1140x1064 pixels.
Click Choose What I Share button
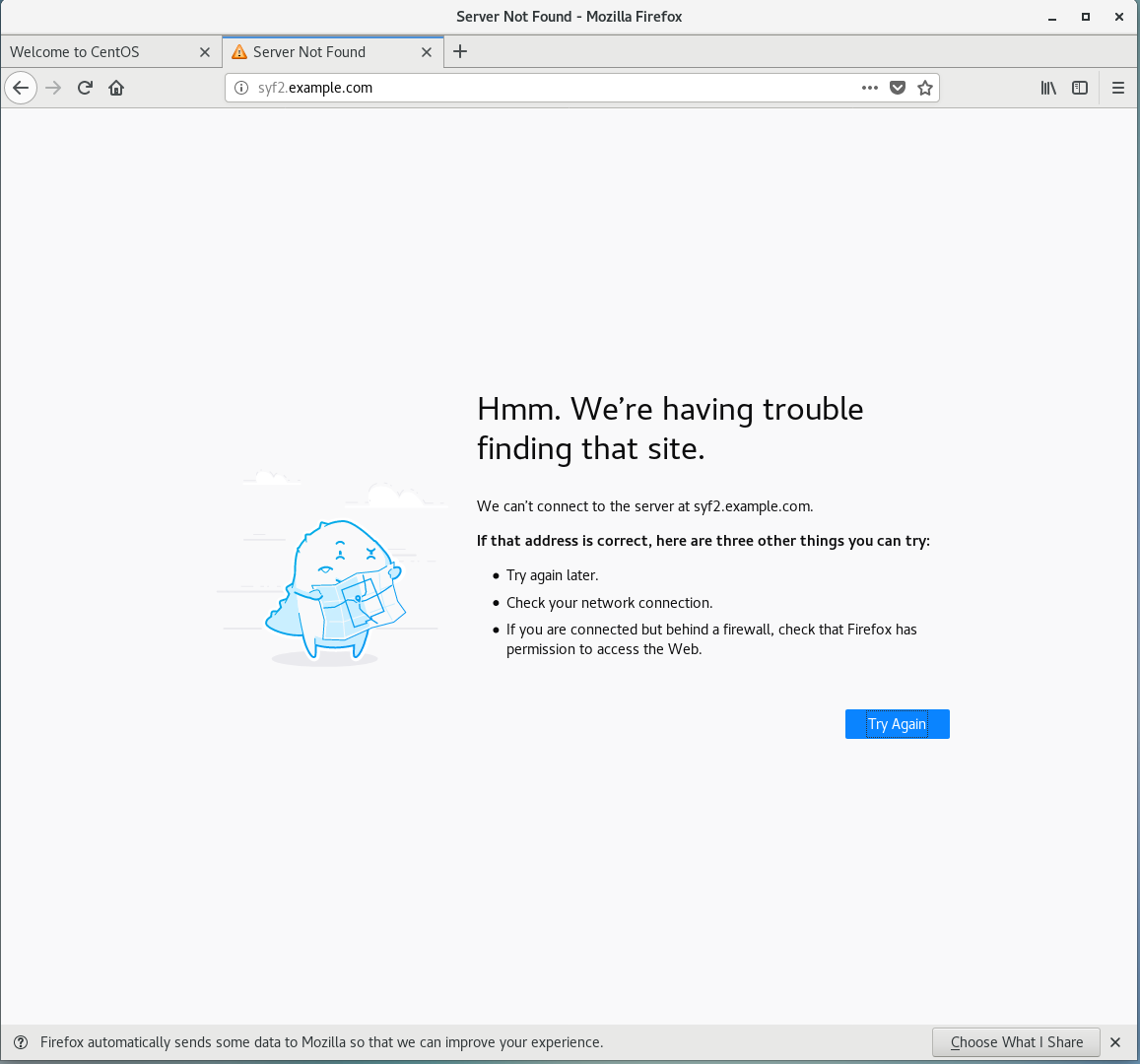pyautogui.click(x=1016, y=1042)
